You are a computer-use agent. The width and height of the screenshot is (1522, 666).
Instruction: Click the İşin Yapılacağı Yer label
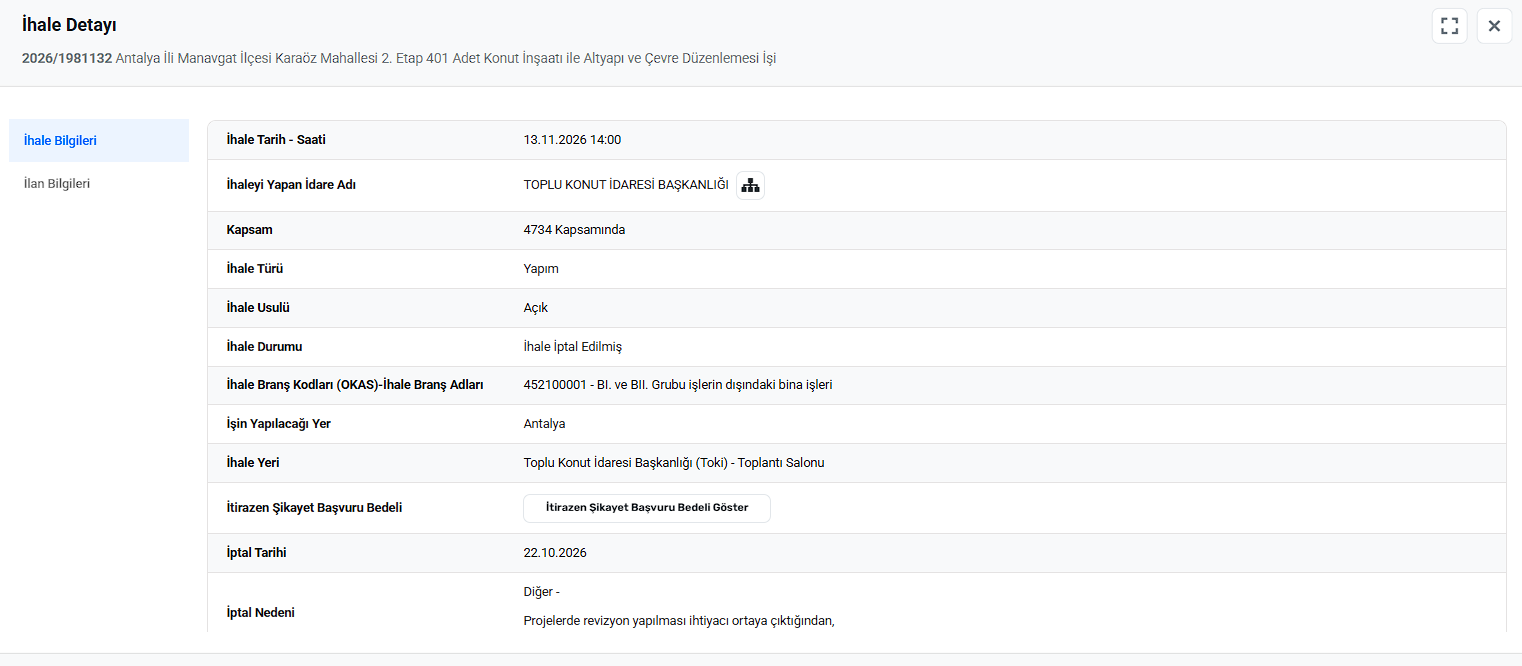point(279,424)
